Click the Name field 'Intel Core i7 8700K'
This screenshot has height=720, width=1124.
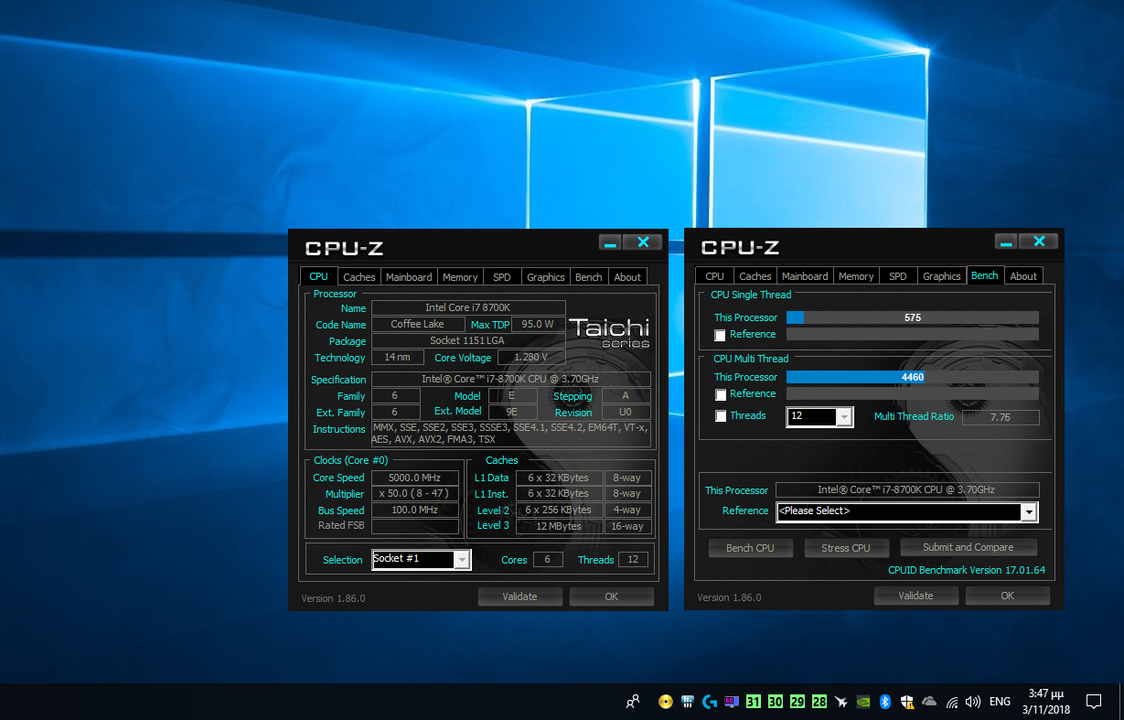468,308
